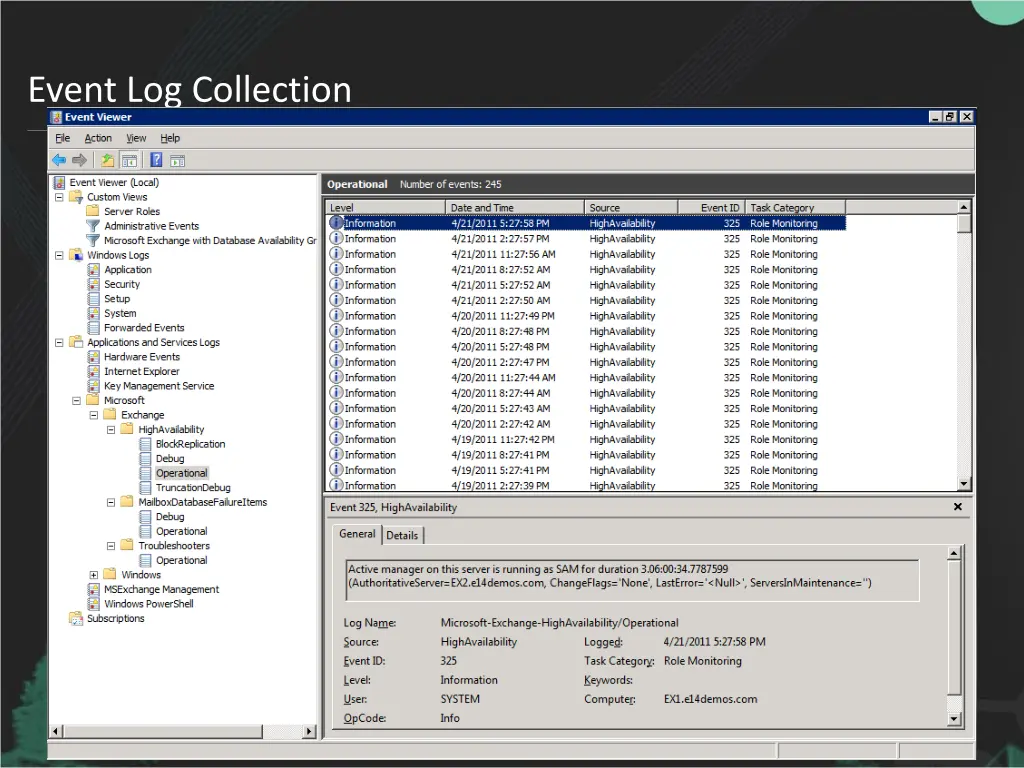Open Microsoft Exchange with Database Availability view
1024x768 pixels.
(x=210, y=240)
